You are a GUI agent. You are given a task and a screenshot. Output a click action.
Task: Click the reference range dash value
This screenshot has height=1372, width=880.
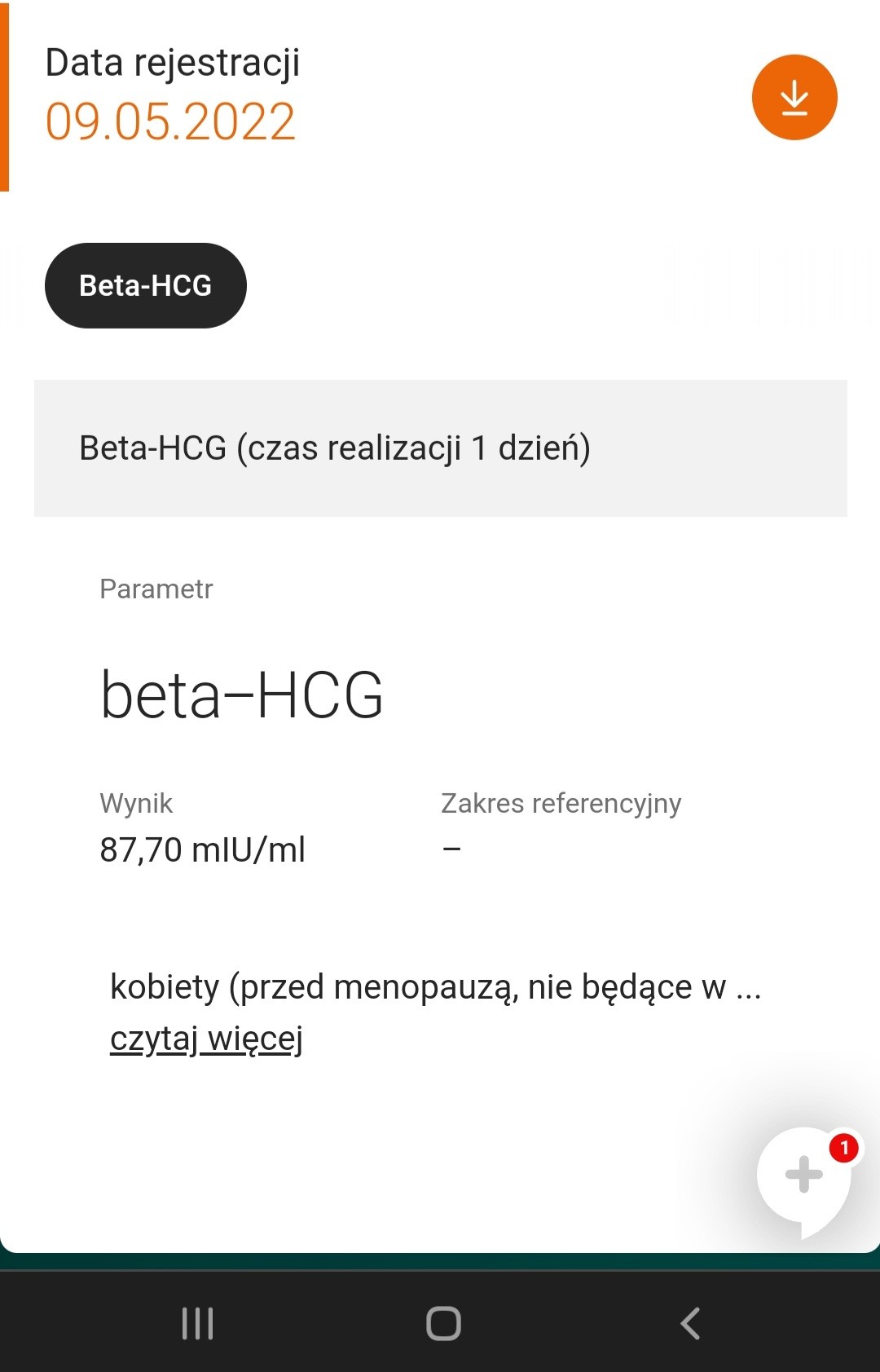coord(451,849)
